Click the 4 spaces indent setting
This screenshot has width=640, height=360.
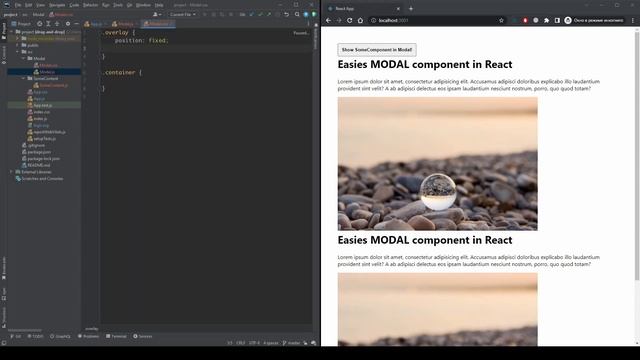pyautogui.click(x=271, y=343)
